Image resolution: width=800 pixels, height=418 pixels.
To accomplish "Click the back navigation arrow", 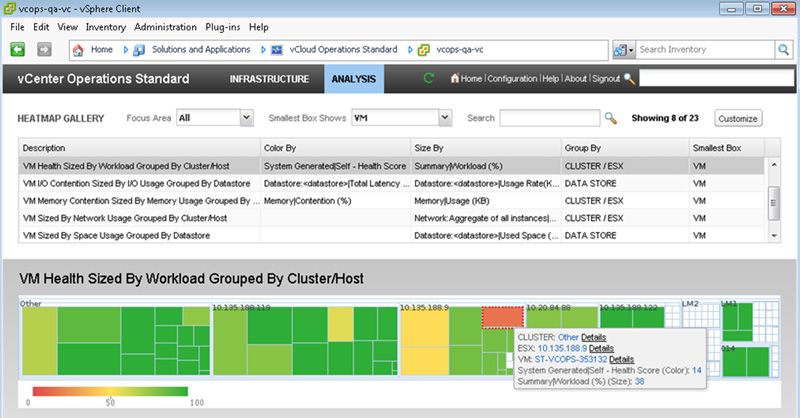I will pyautogui.click(x=18, y=49).
